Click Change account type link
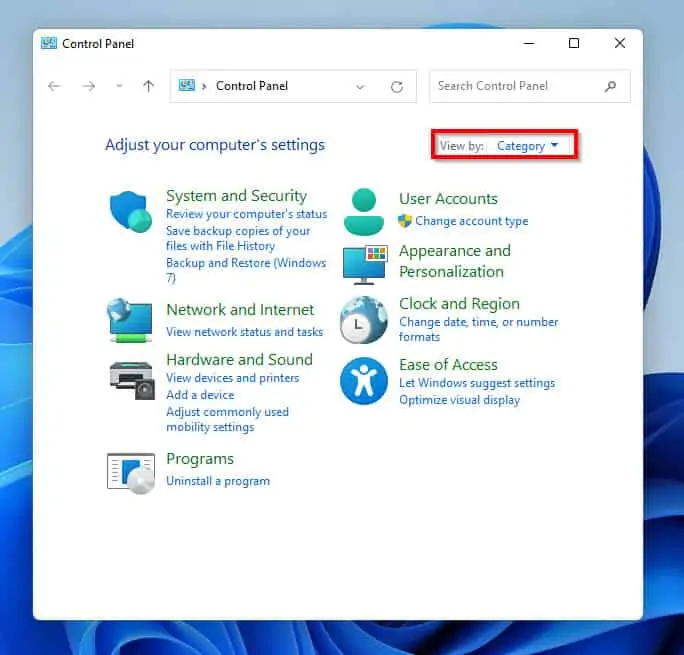 click(472, 221)
